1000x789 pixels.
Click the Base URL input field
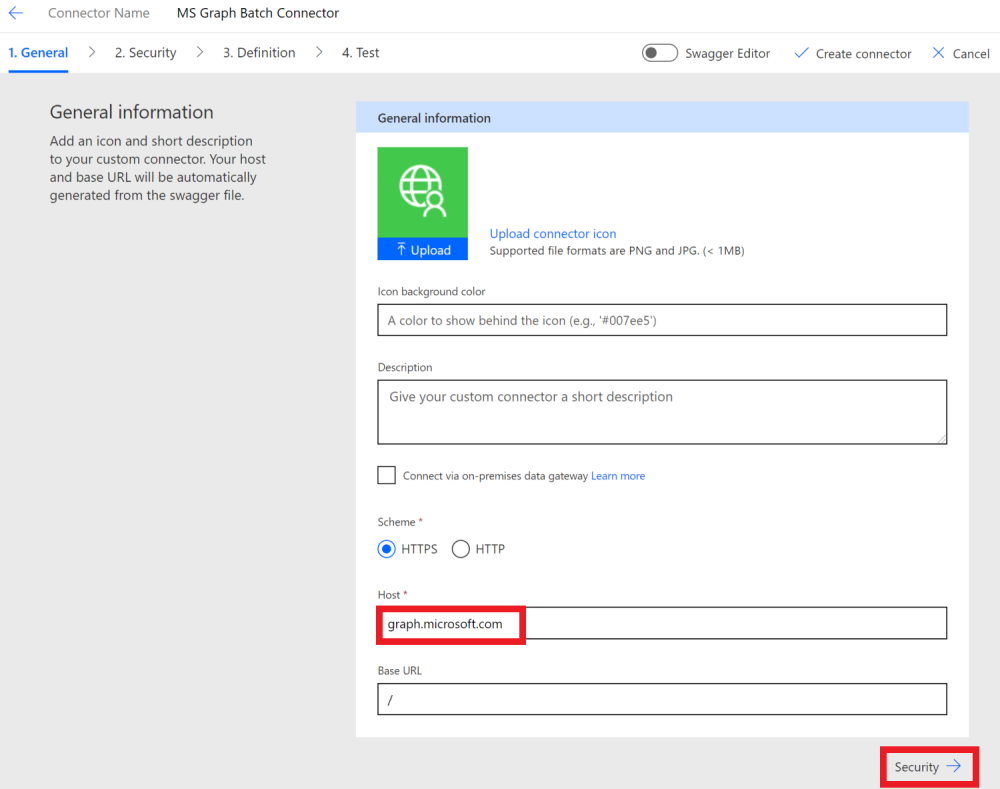tap(662, 699)
